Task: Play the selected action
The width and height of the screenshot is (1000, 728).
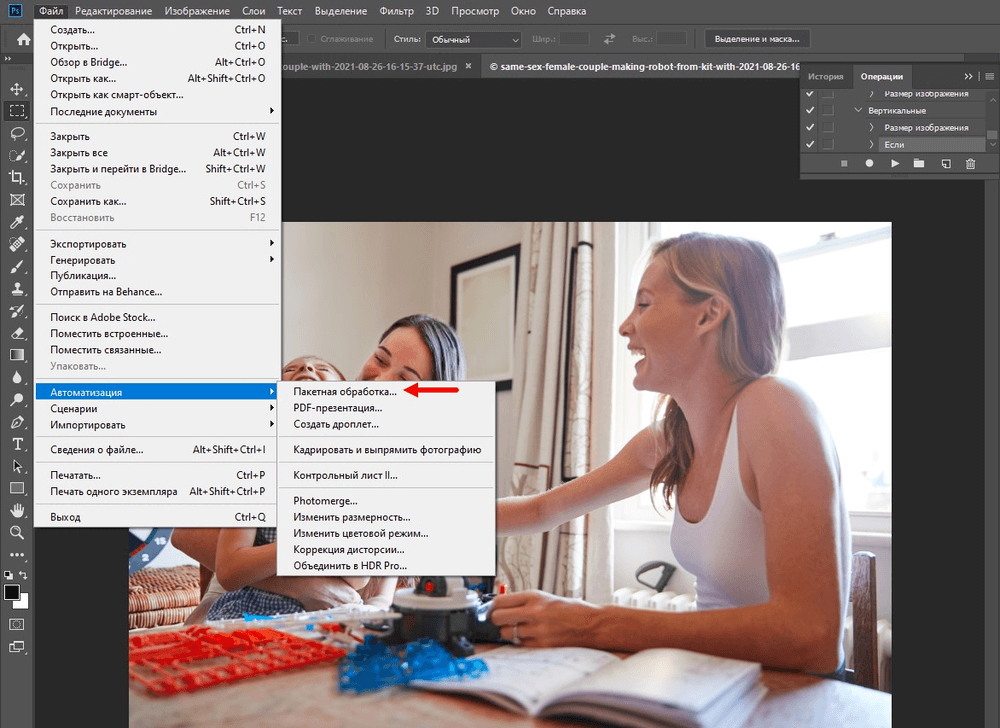Action: click(x=895, y=164)
